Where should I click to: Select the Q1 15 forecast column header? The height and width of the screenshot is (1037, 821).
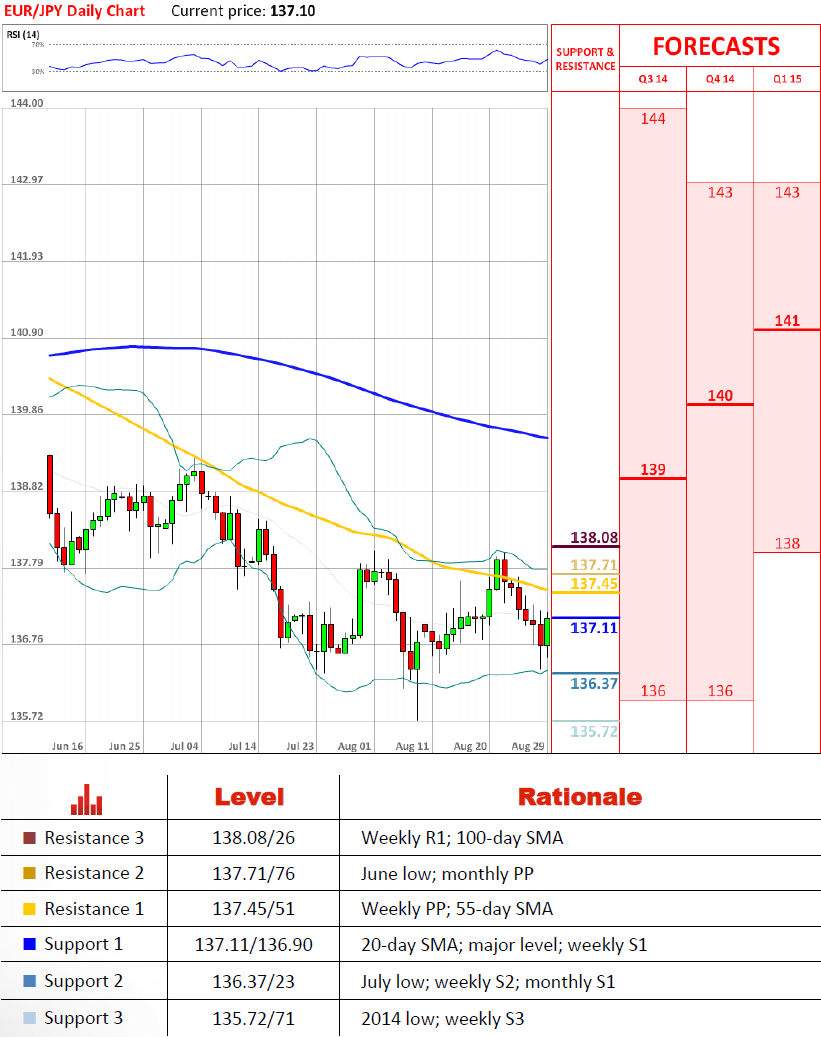click(787, 79)
